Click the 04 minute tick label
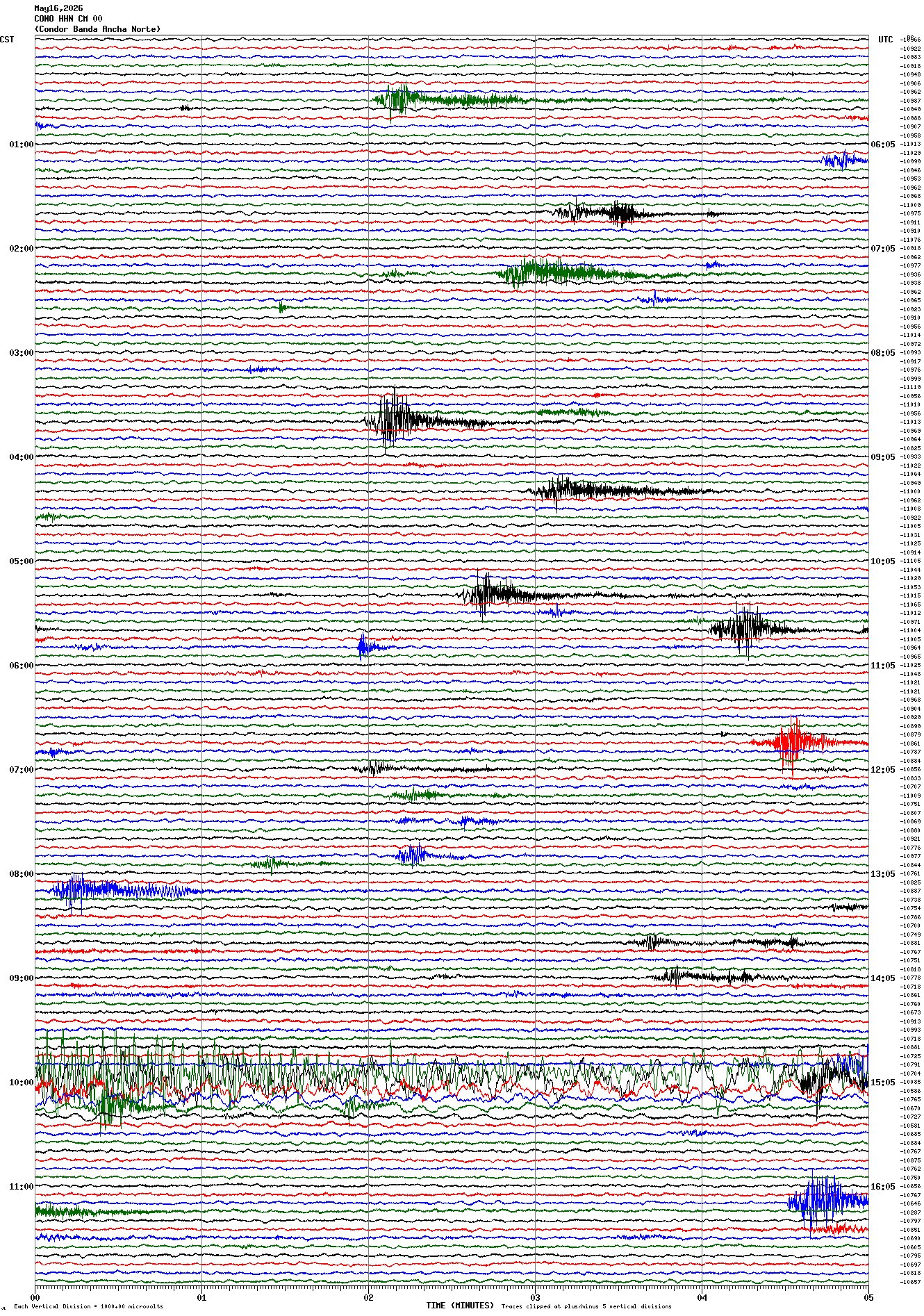 [702, 1297]
